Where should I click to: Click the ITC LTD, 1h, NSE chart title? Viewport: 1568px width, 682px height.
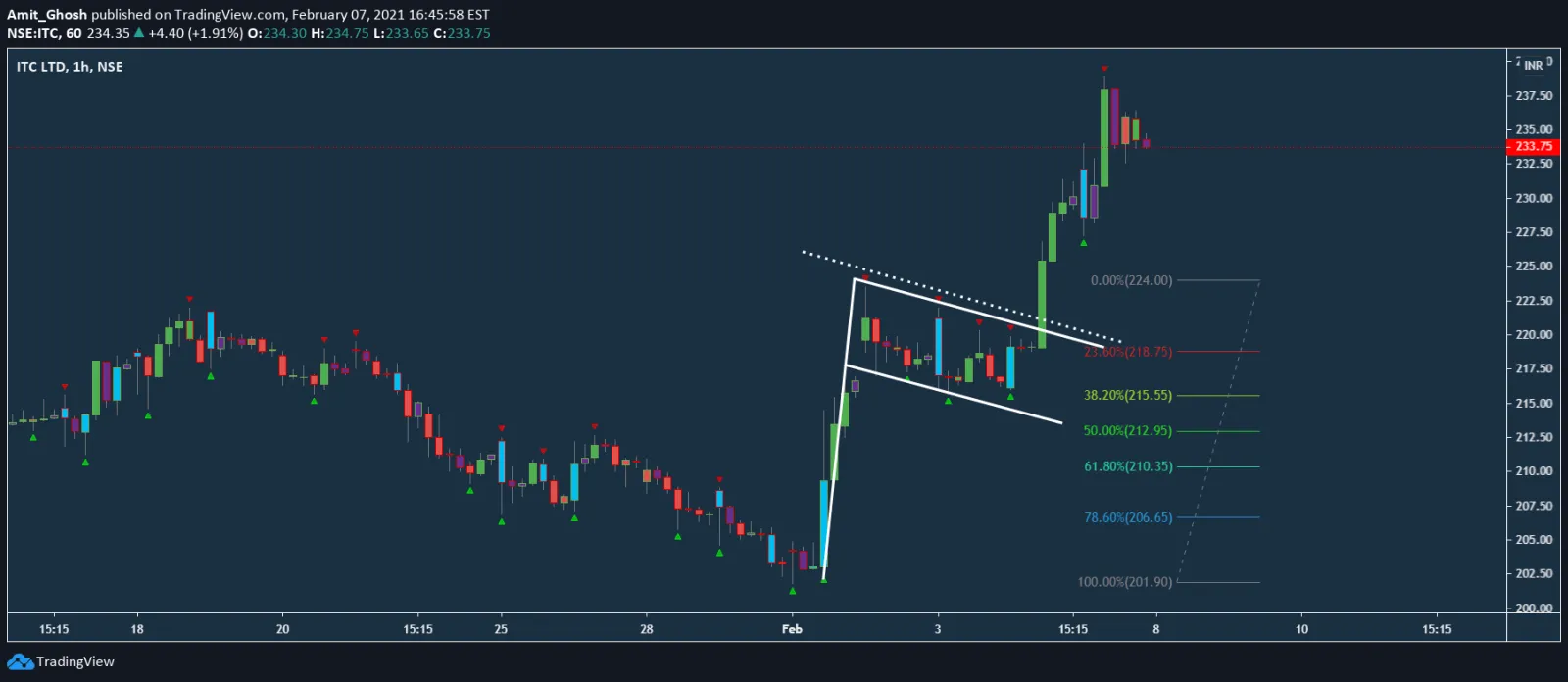point(70,67)
